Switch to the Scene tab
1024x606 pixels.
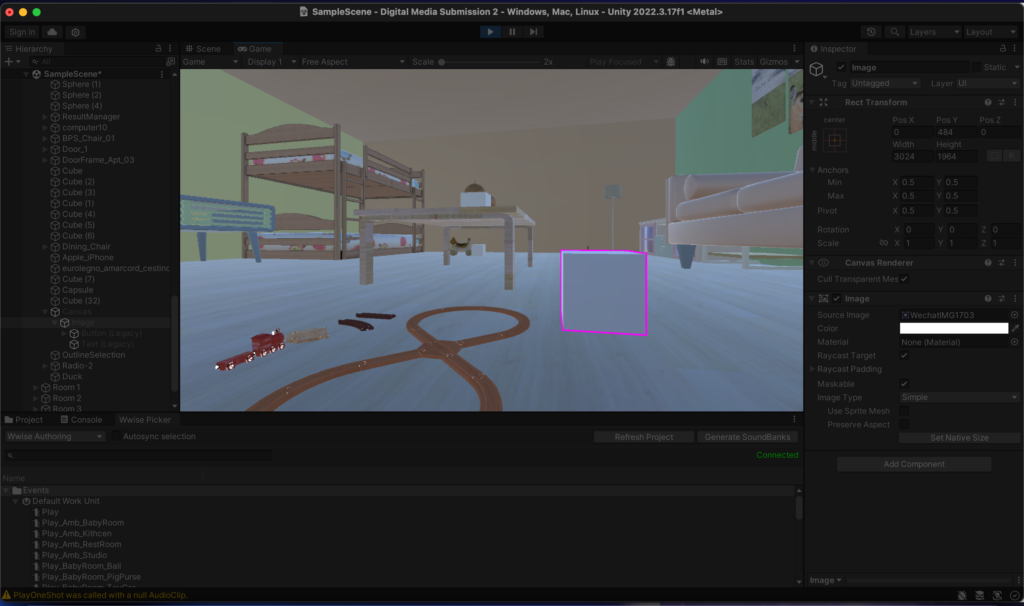tap(203, 48)
